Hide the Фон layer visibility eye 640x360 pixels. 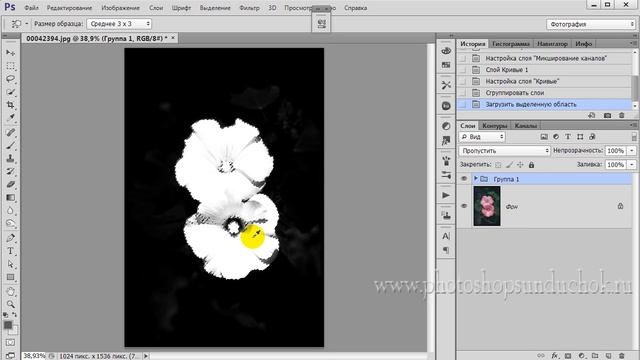[x=464, y=206]
